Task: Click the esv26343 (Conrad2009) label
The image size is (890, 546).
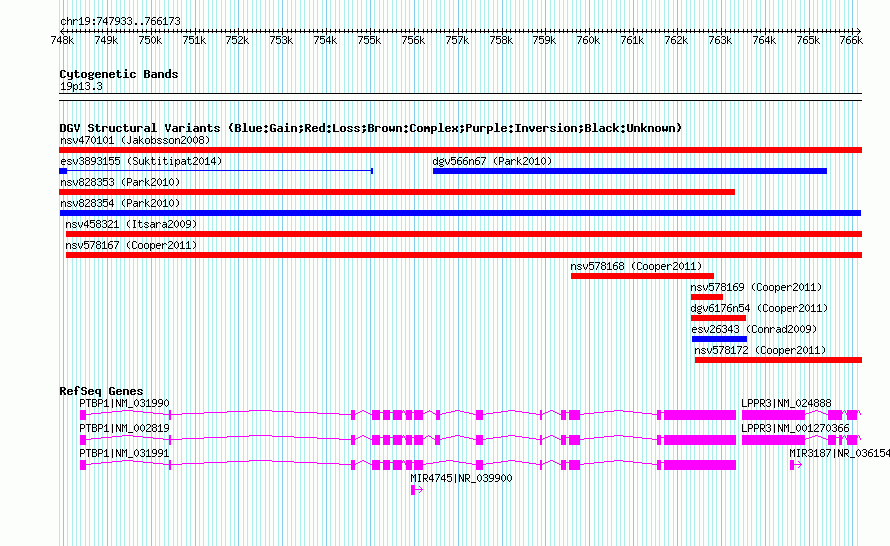Action: [x=754, y=329]
